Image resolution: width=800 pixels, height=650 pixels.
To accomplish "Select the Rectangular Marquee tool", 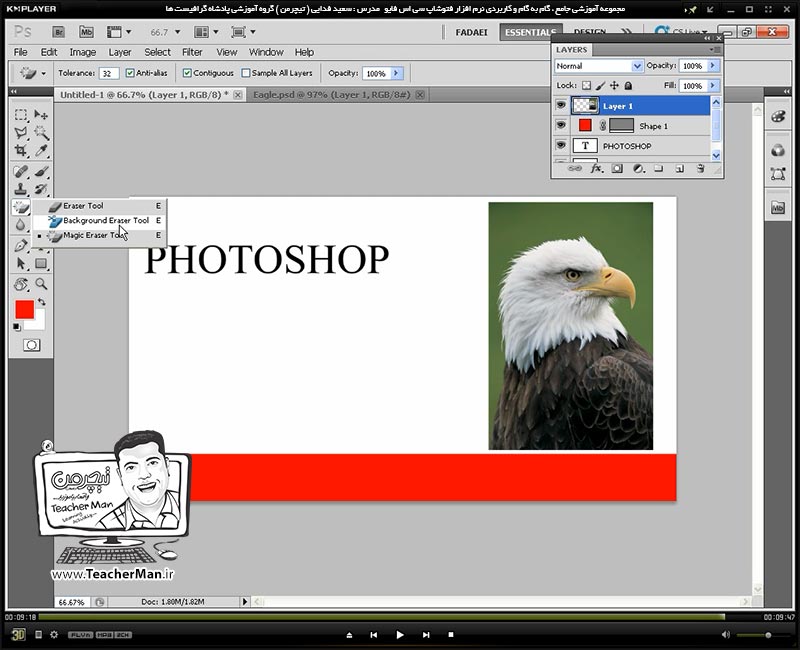I will pos(21,115).
